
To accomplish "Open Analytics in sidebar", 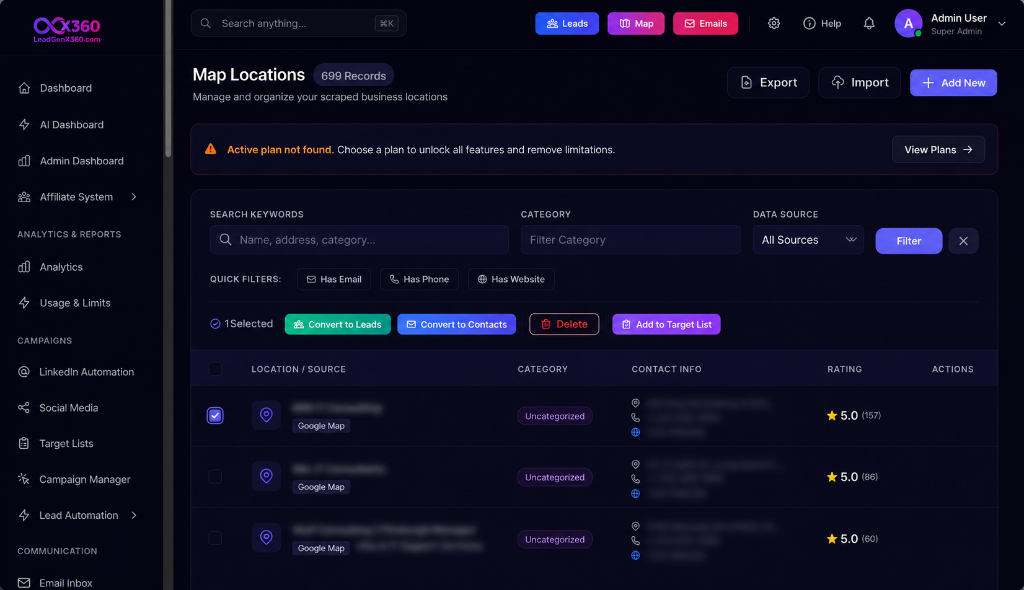I will [x=61, y=267].
